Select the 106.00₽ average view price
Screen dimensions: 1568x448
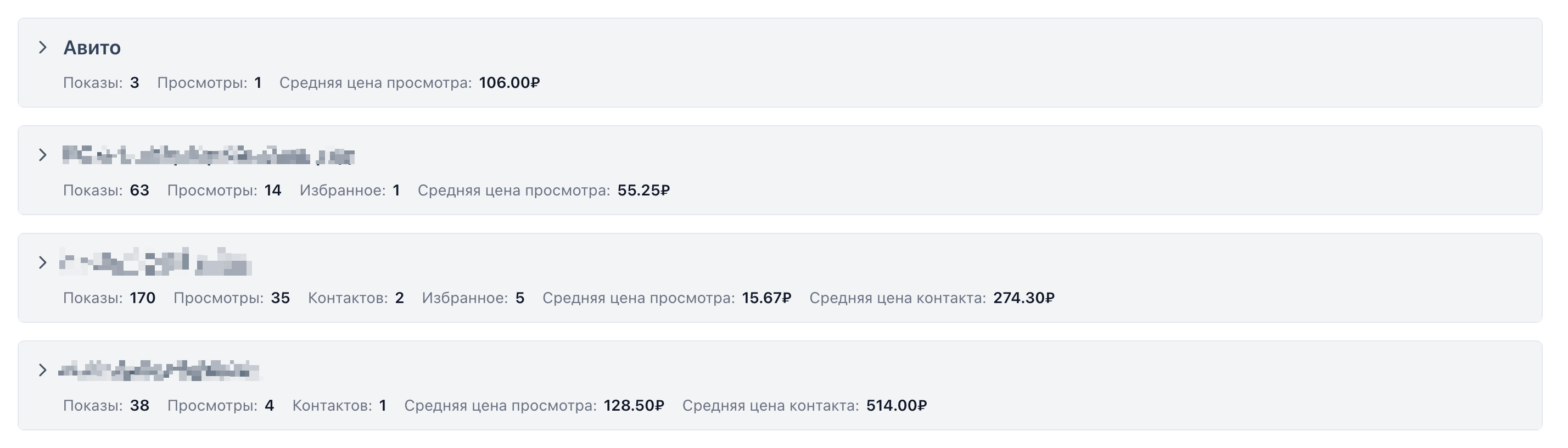(x=509, y=83)
